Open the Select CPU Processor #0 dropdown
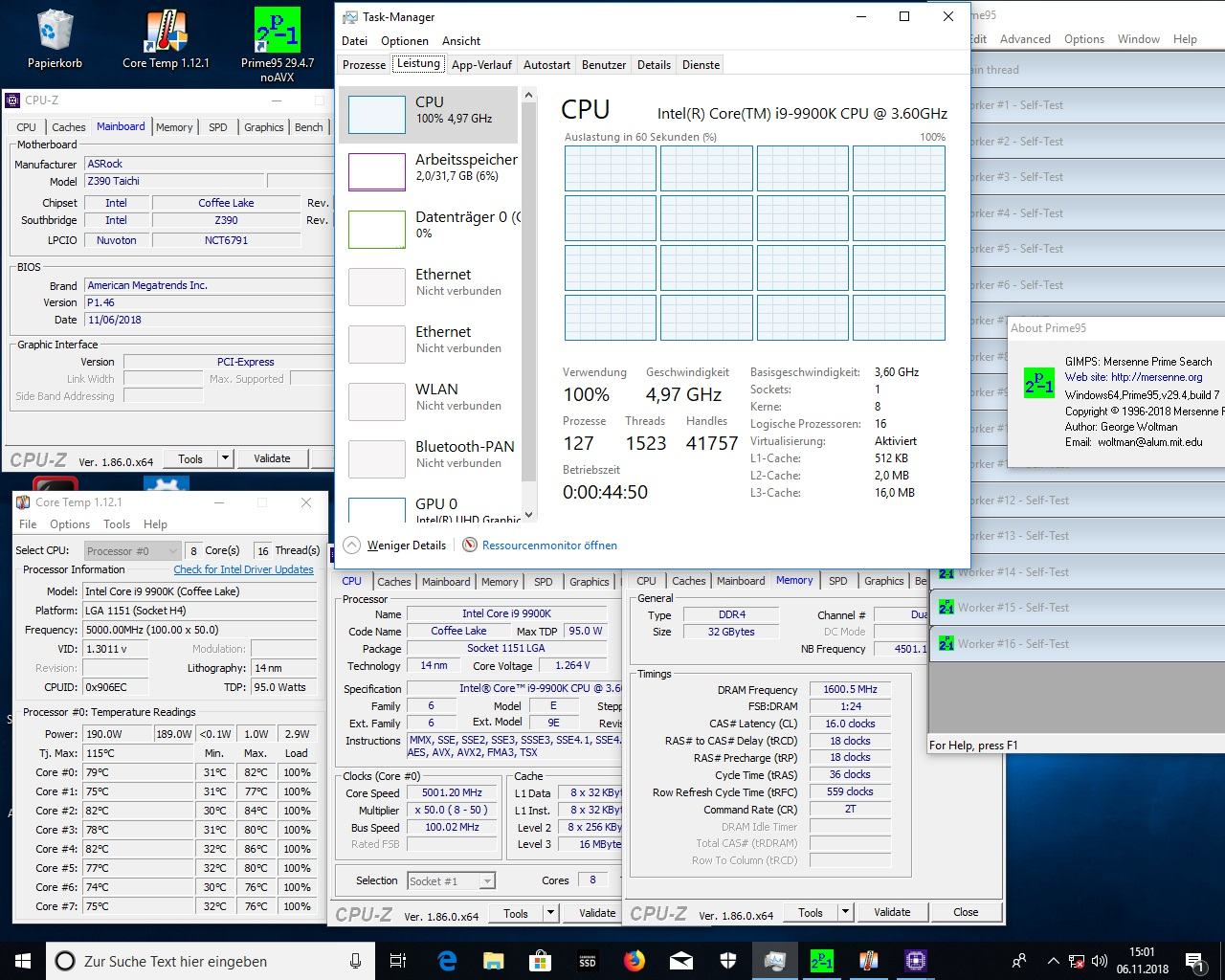The height and width of the screenshot is (980, 1225). [x=132, y=550]
